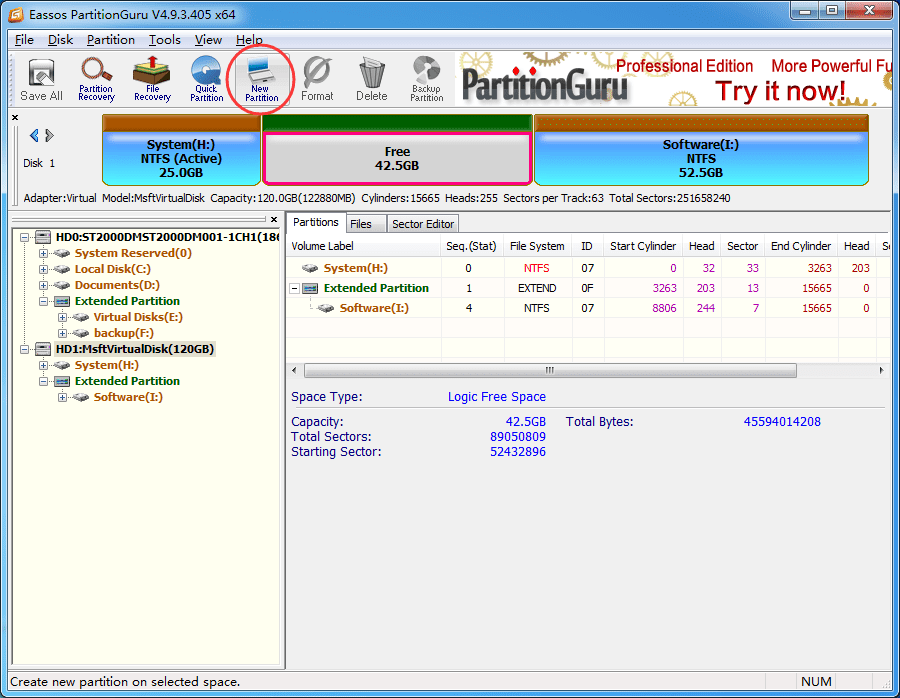Collapse Extended Partition row in table
900x698 pixels.
coord(294,288)
